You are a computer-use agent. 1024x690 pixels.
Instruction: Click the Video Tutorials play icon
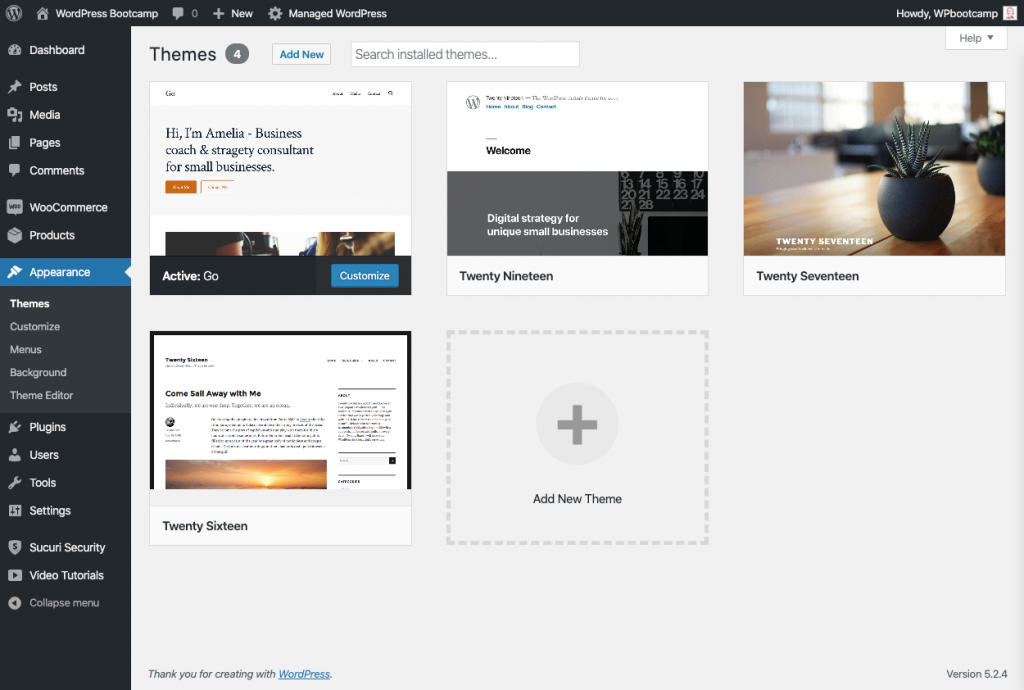click(x=14, y=575)
